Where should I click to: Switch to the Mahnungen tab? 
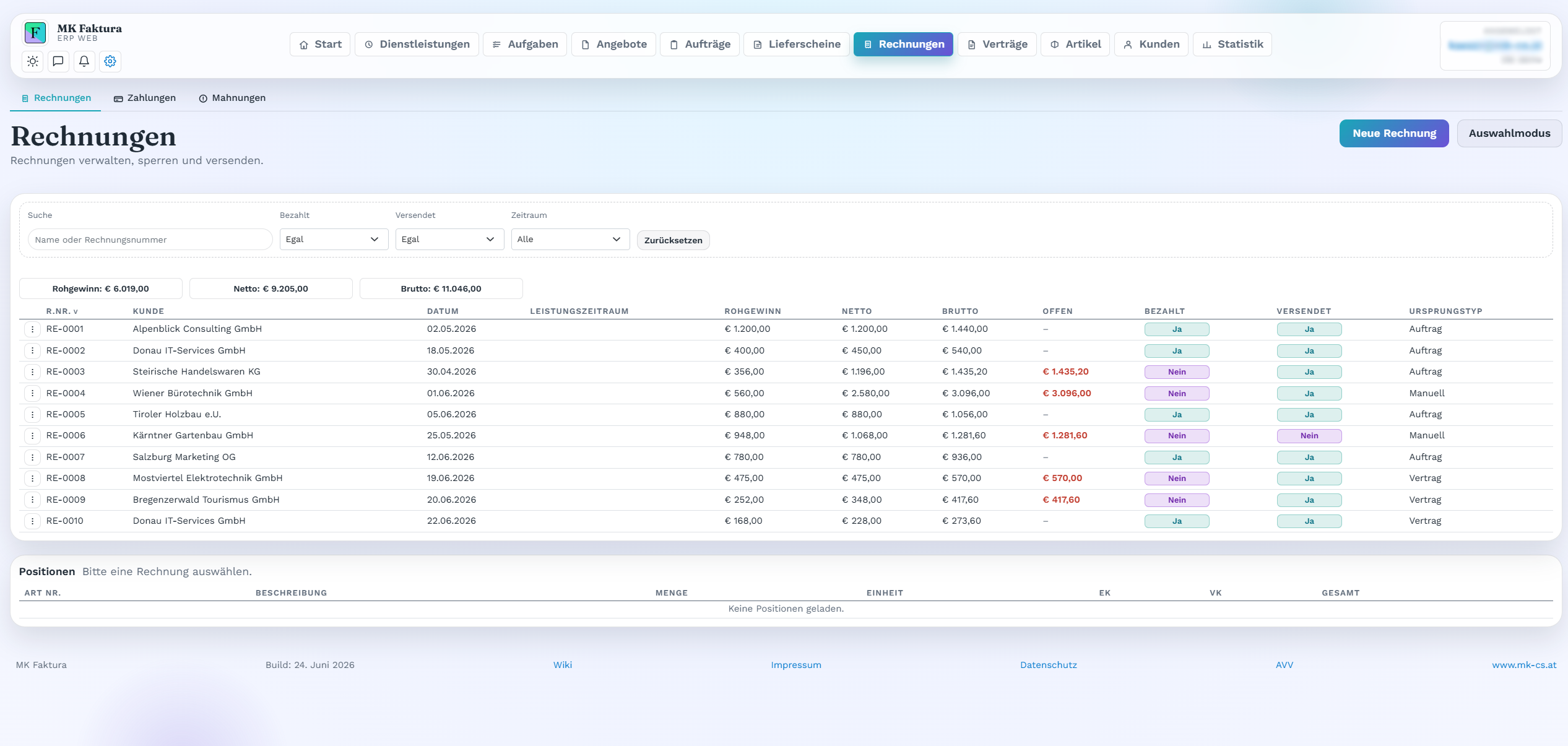[232, 98]
